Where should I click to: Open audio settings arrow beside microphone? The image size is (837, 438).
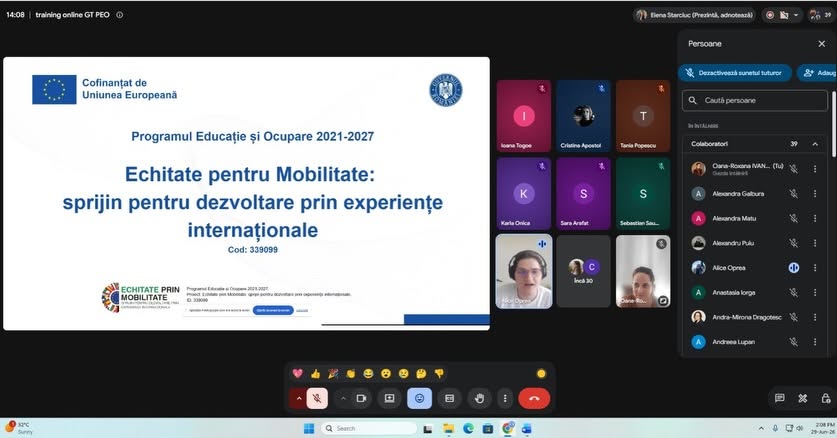[298, 399]
